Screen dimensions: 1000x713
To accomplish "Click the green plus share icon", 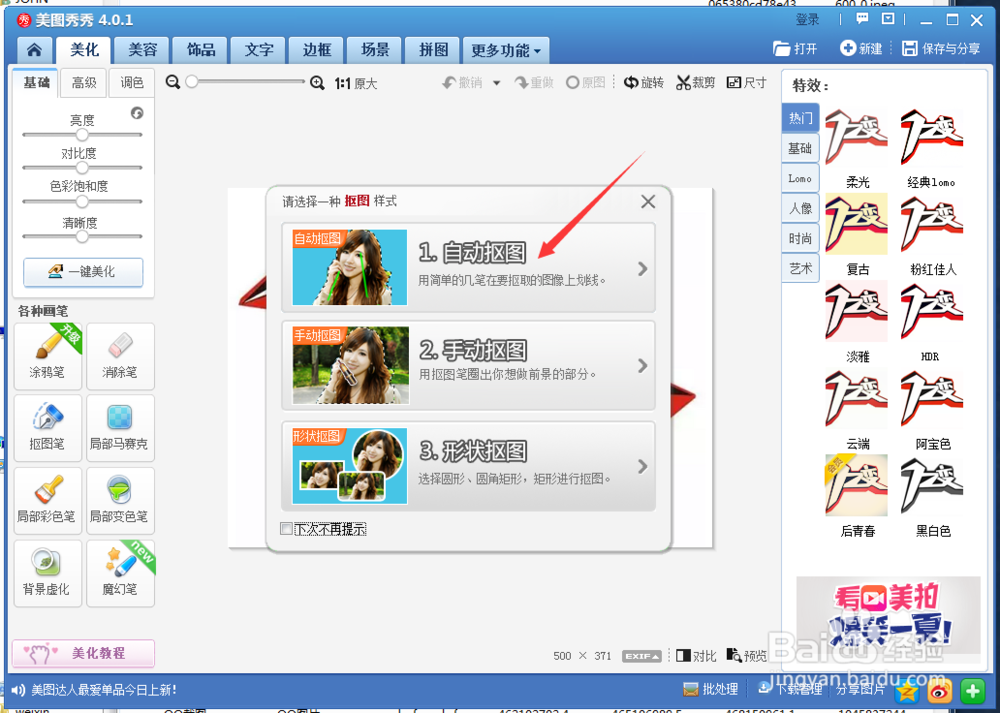I will point(973,691).
